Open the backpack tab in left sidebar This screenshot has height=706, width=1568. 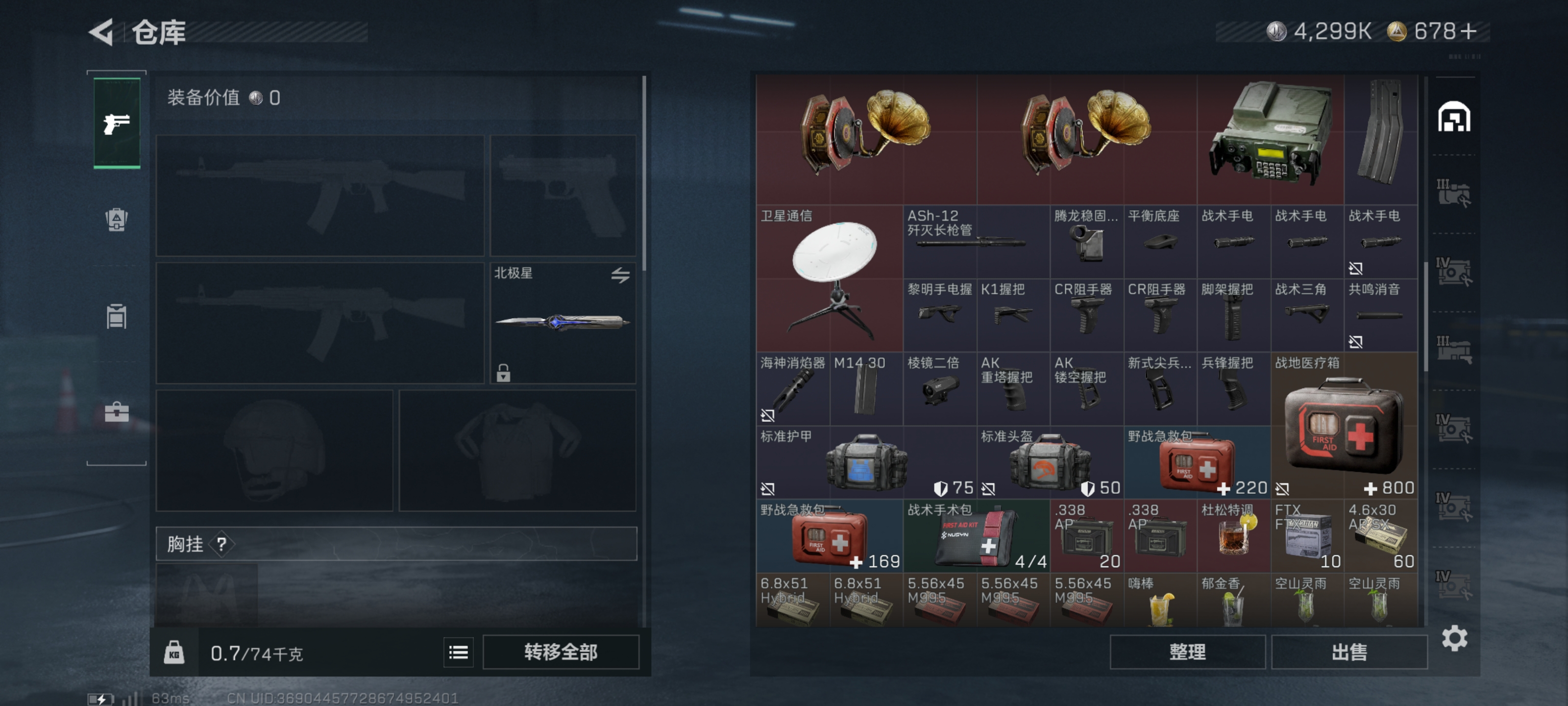pos(116,219)
